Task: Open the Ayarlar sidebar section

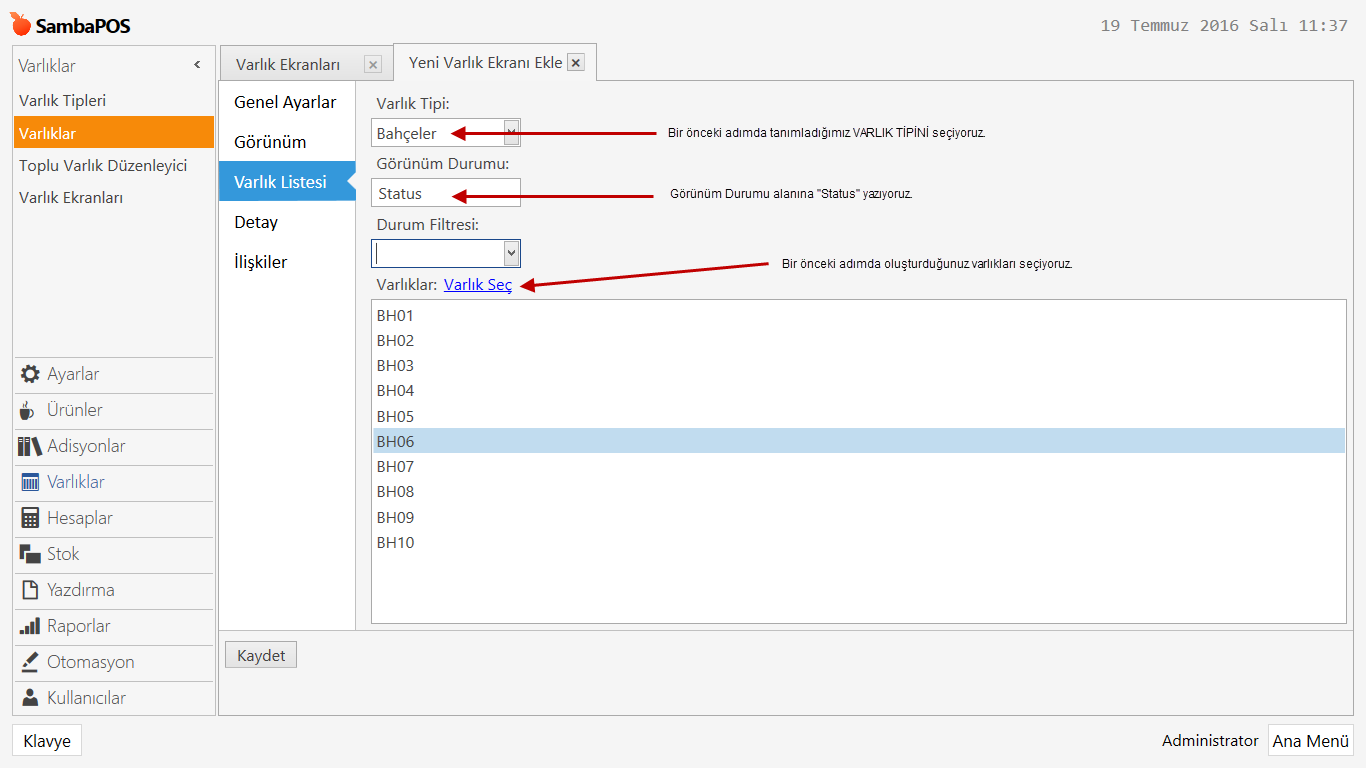Action: click(115, 374)
